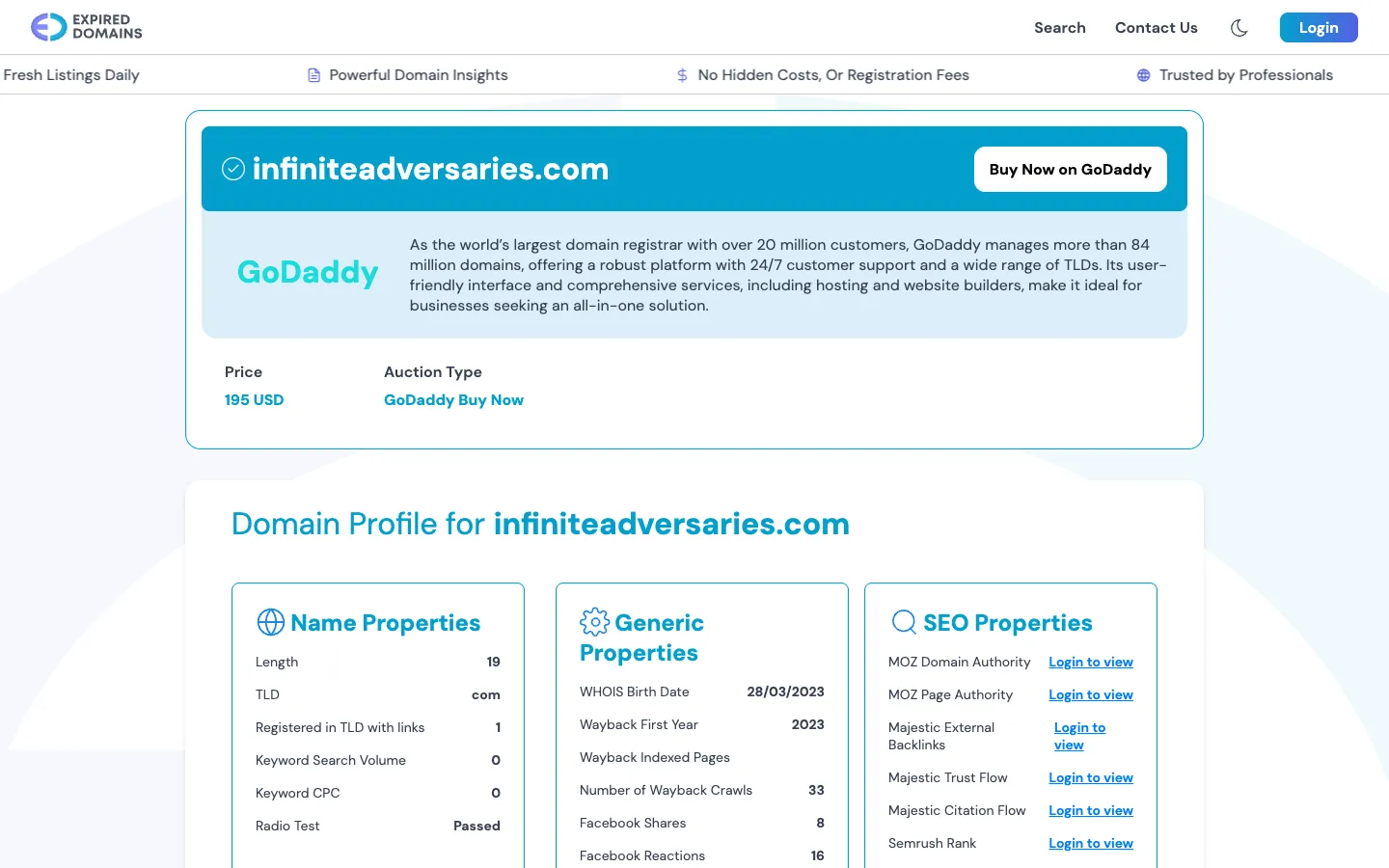Click the document icon beside Powerful Domain Insights

click(x=313, y=75)
